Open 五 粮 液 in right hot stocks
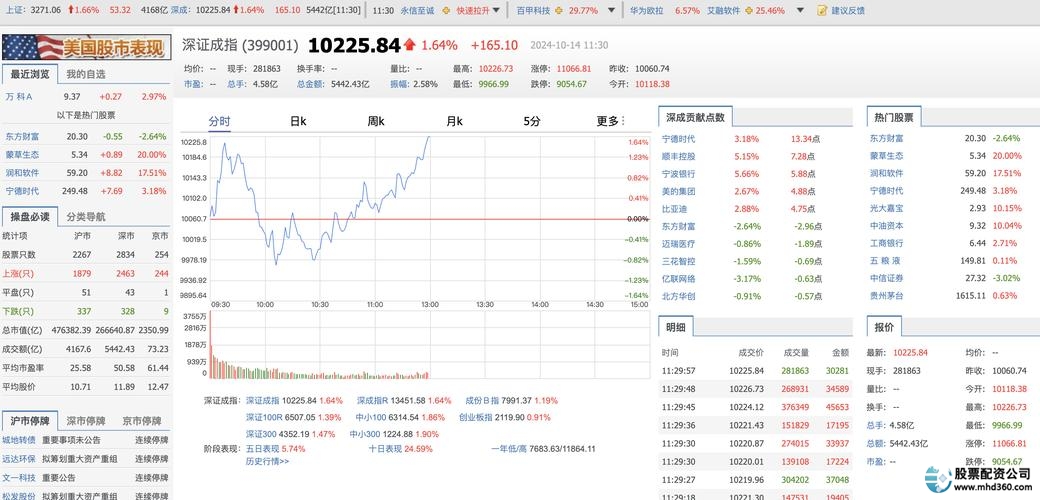Screen dimensions: 1040x500 coord(885,261)
